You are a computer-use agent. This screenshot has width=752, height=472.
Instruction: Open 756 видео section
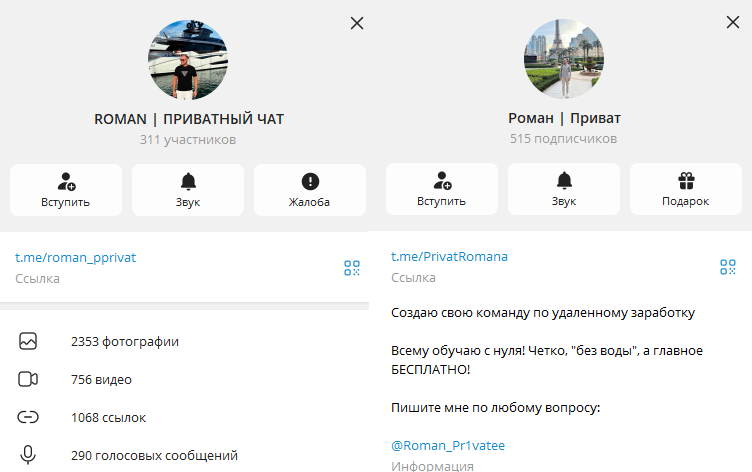click(185, 379)
